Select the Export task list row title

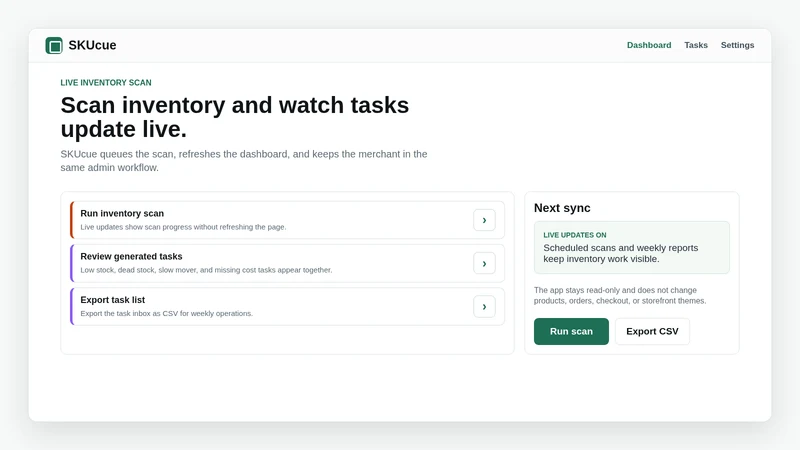pyautogui.click(x=112, y=299)
